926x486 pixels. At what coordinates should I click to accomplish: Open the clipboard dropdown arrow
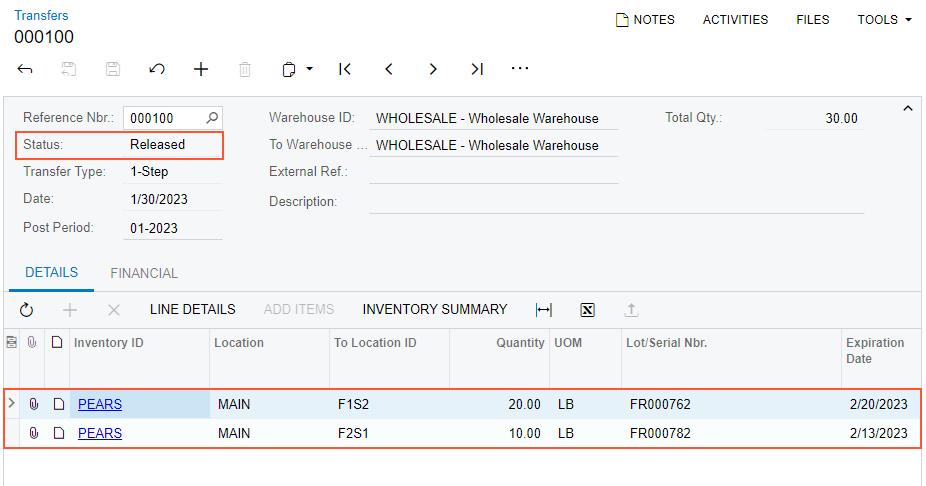(310, 69)
